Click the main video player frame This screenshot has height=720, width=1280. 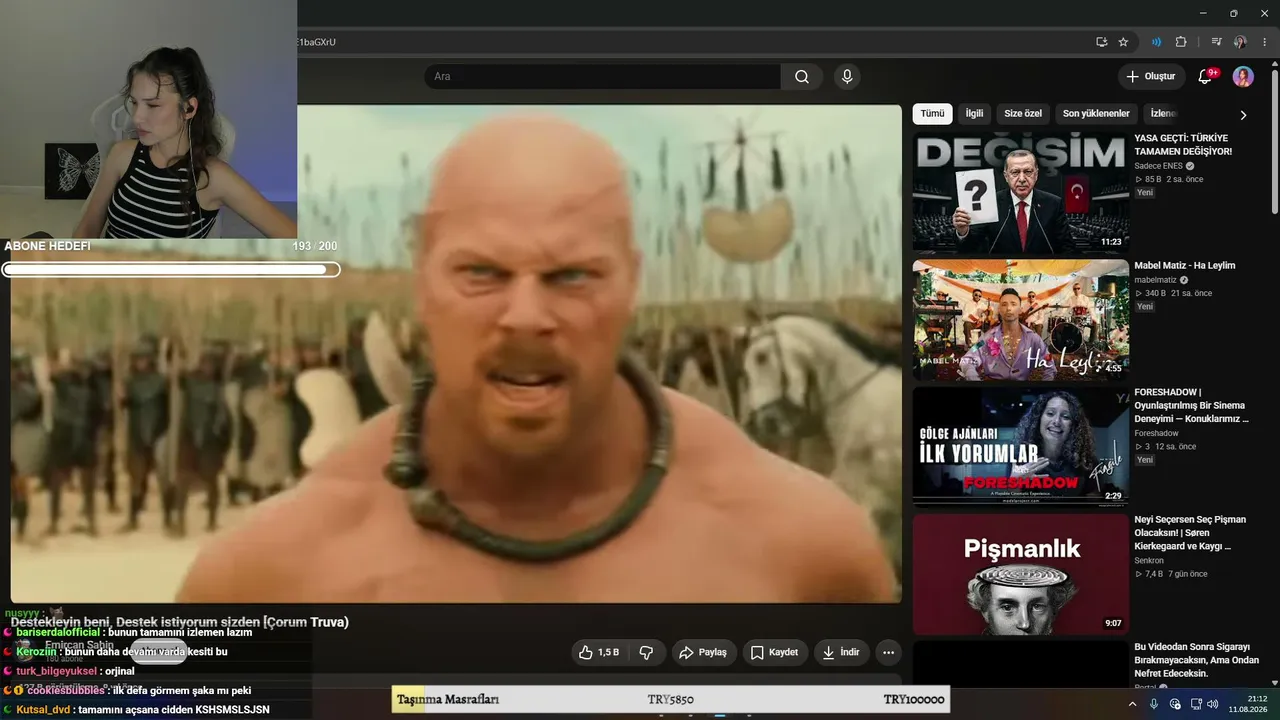click(456, 353)
